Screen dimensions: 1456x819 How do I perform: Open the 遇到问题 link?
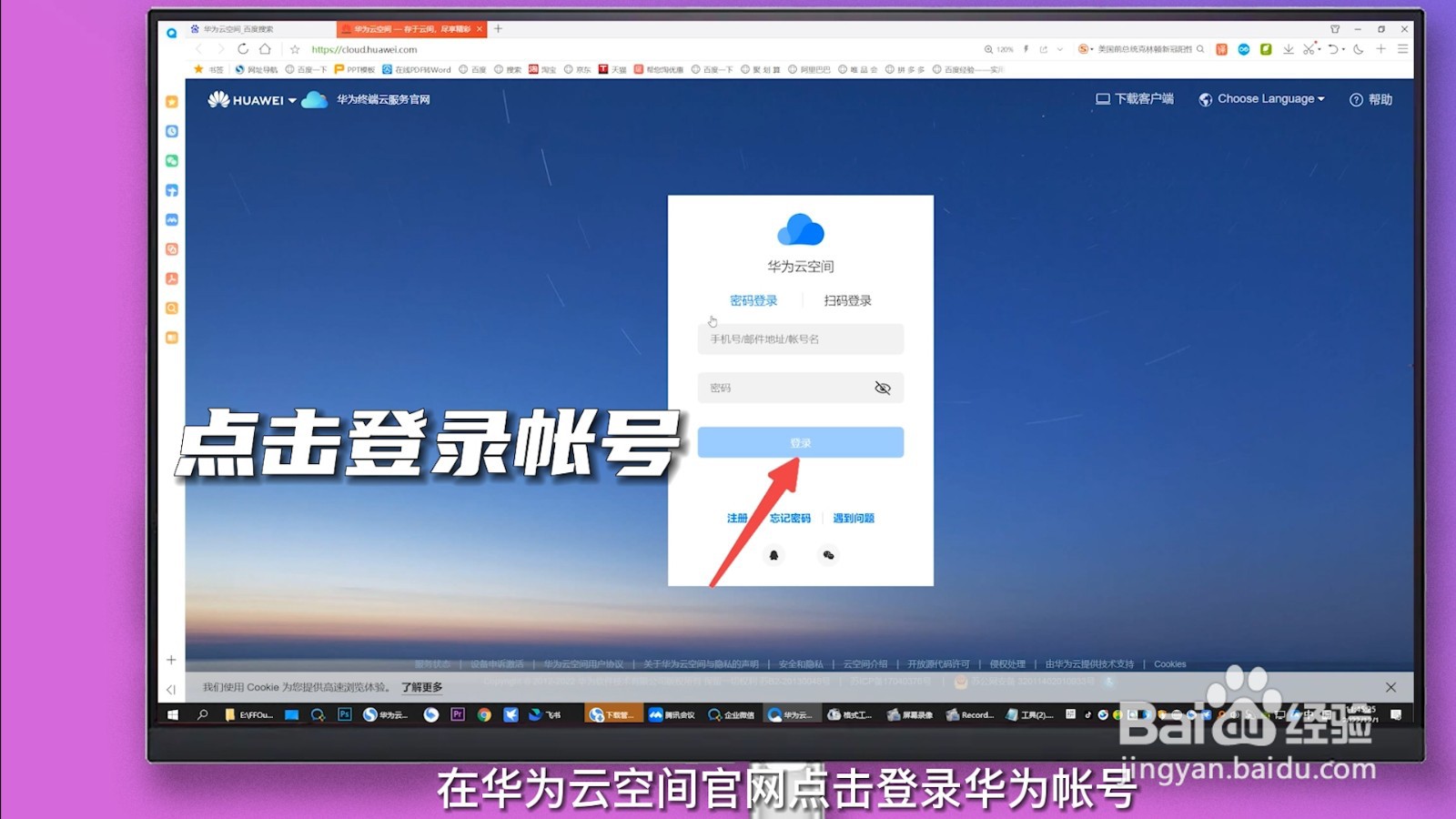(854, 518)
